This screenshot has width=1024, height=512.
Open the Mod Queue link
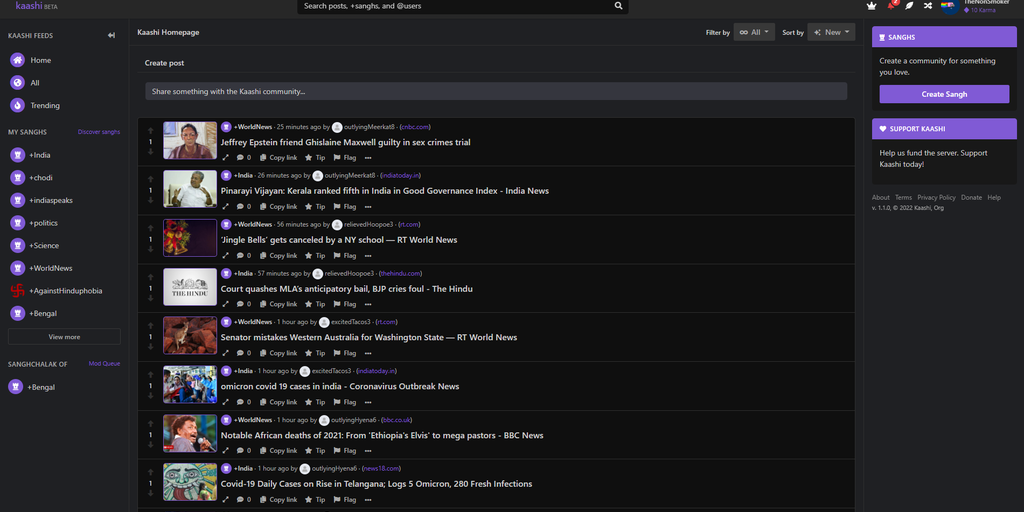click(104, 364)
